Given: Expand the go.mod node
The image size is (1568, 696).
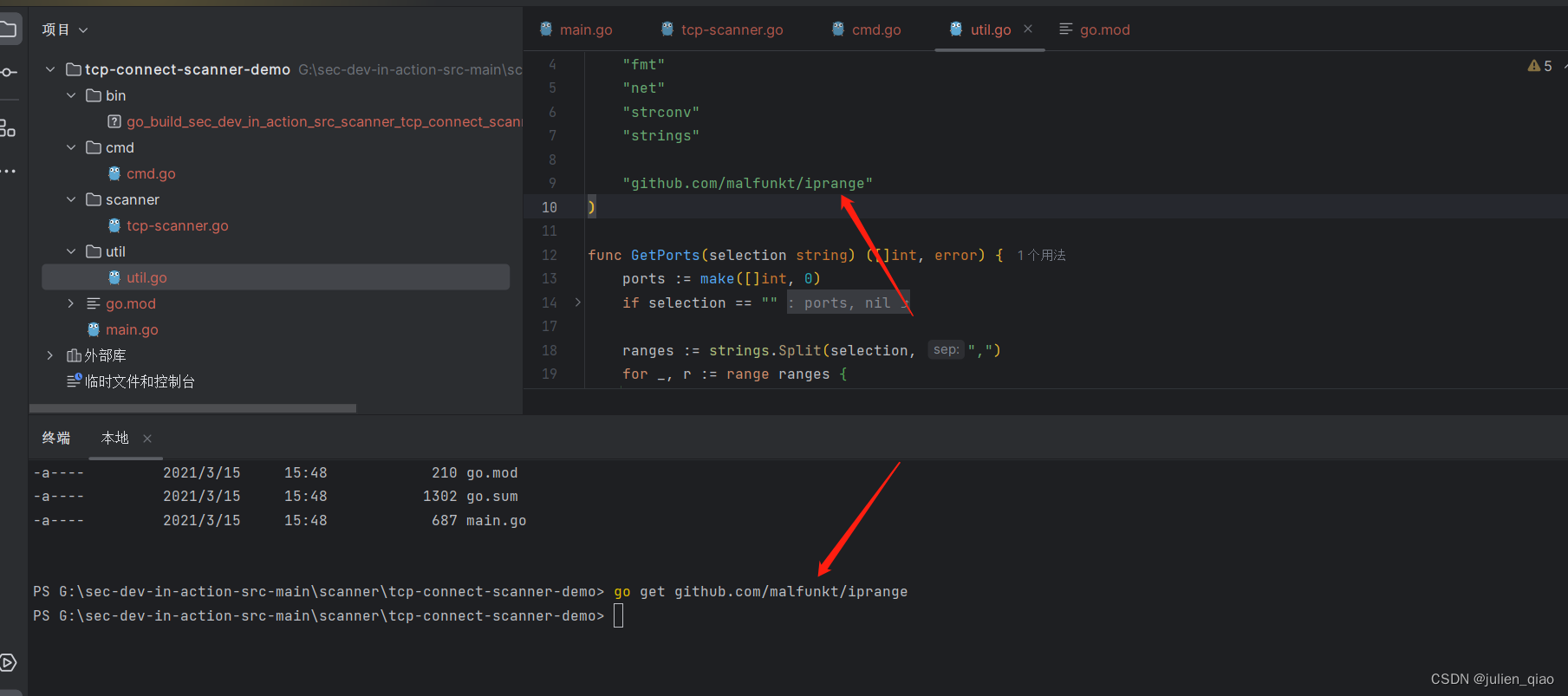Looking at the screenshot, I should 71,303.
